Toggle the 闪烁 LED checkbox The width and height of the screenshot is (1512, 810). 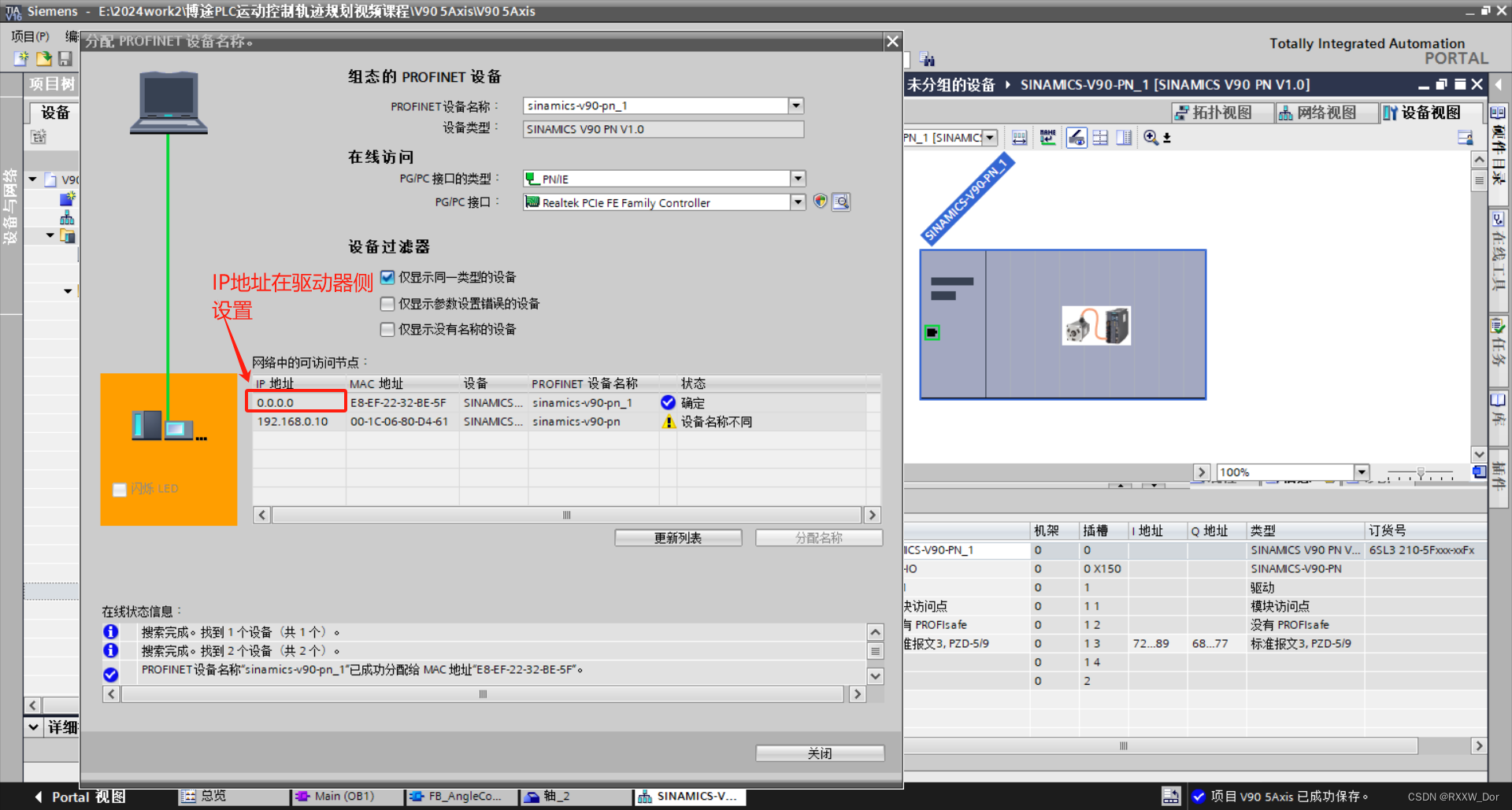point(120,489)
